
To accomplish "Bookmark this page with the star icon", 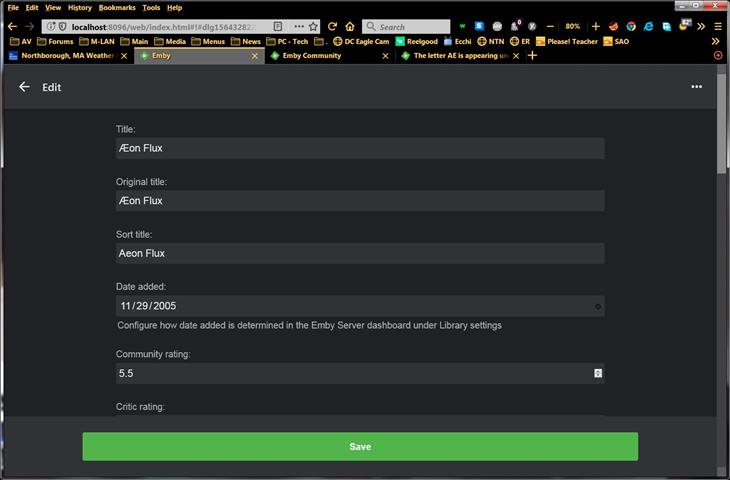I will pyautogui.click(x=313, y=27).
